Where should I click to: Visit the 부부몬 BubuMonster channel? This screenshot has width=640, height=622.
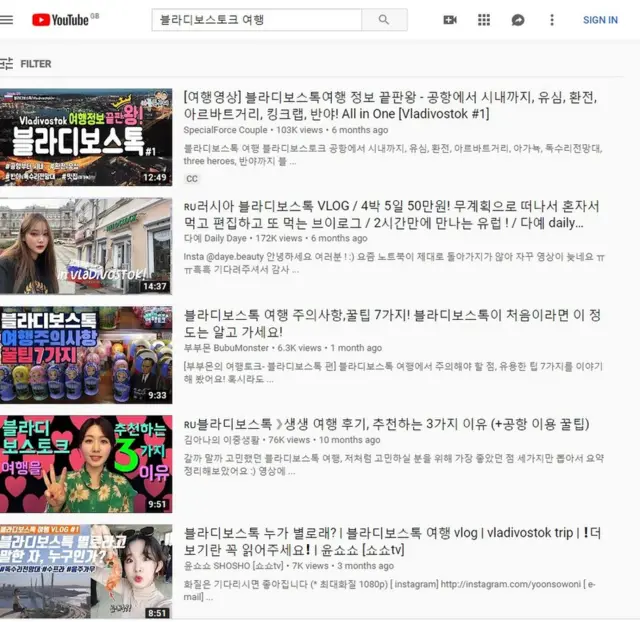pyautogui.click(x=226, y=348)
